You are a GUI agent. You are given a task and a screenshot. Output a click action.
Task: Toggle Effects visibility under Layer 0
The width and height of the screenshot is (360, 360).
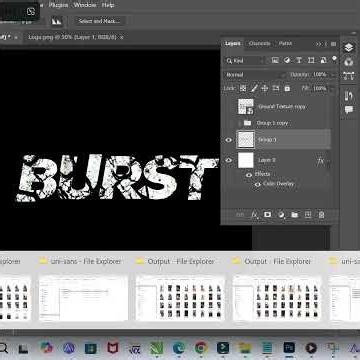point(249,174)
